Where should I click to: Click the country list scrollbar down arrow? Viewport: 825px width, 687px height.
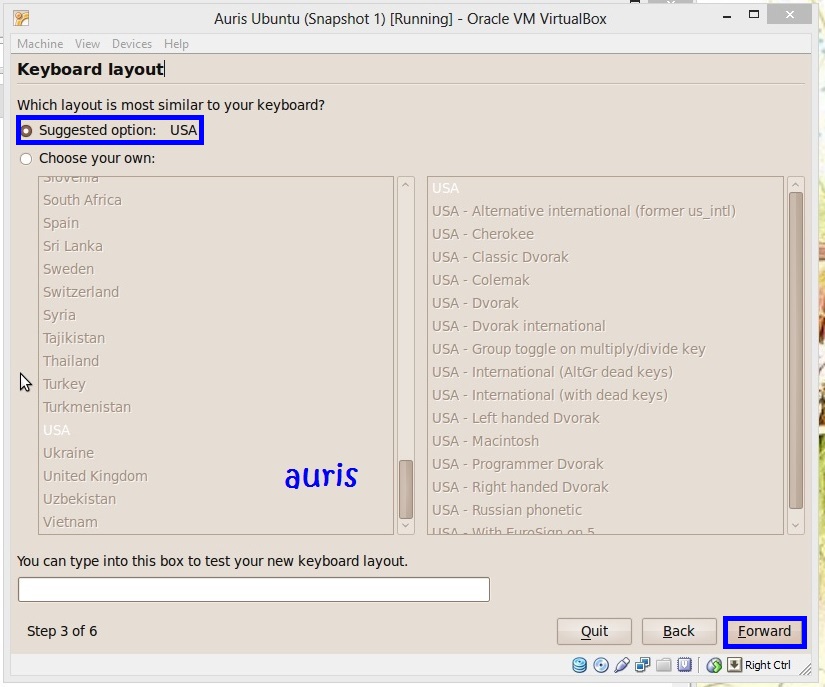click(x=405, y=526)
